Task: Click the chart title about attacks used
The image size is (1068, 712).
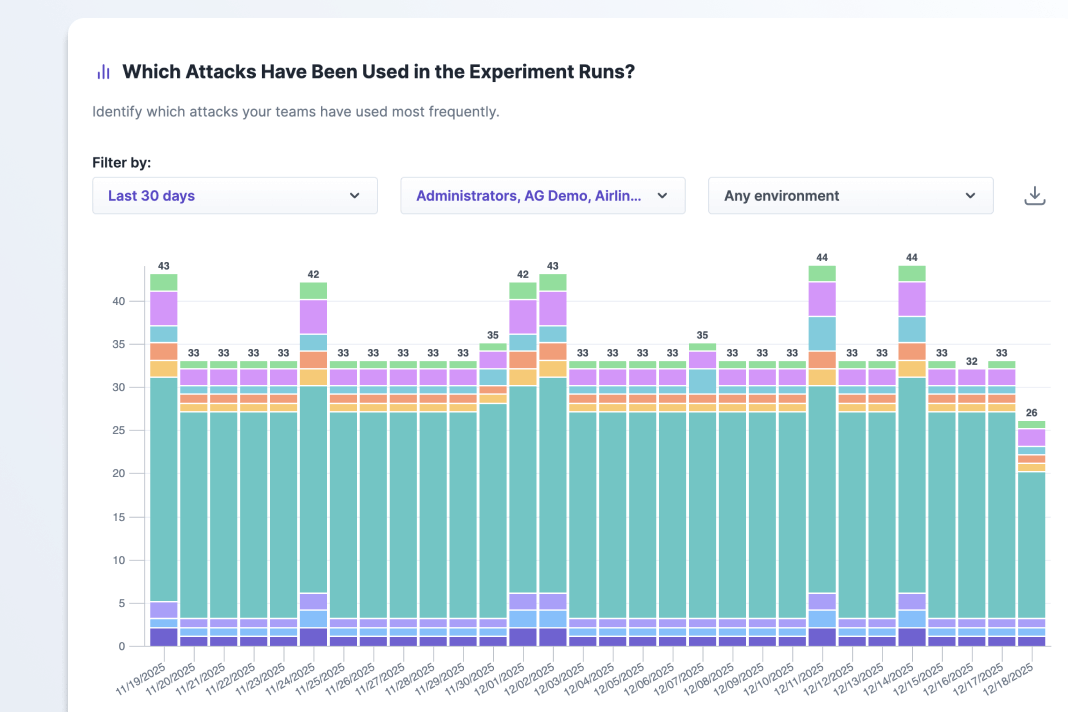Action: pyautogui.click(x=378, y=72)
